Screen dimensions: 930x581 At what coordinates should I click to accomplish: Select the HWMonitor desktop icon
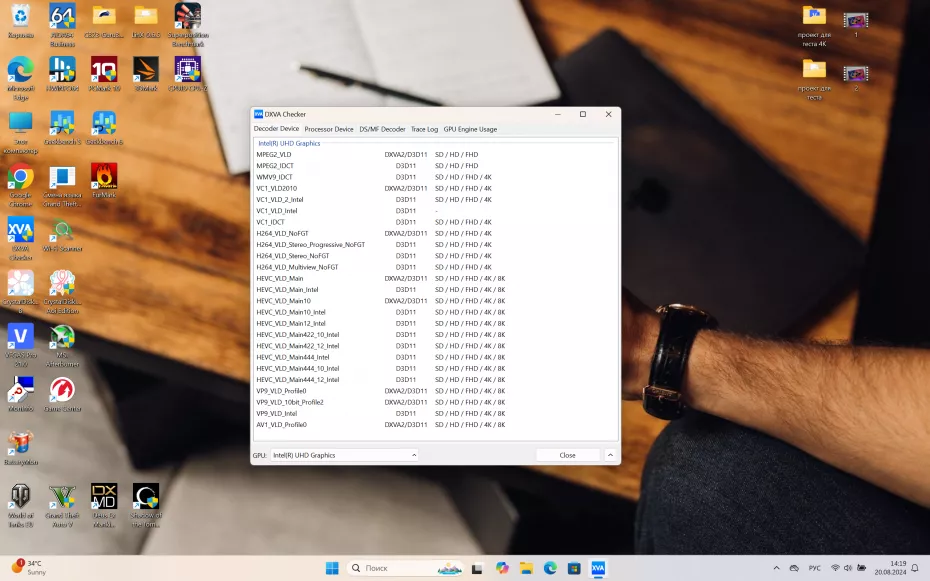[62, 72]
